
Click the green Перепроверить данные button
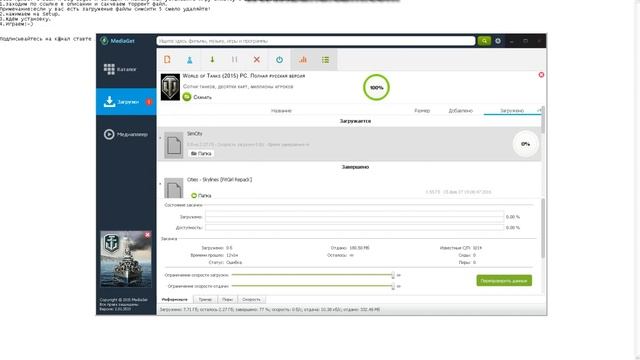click(x=504, y=280)
